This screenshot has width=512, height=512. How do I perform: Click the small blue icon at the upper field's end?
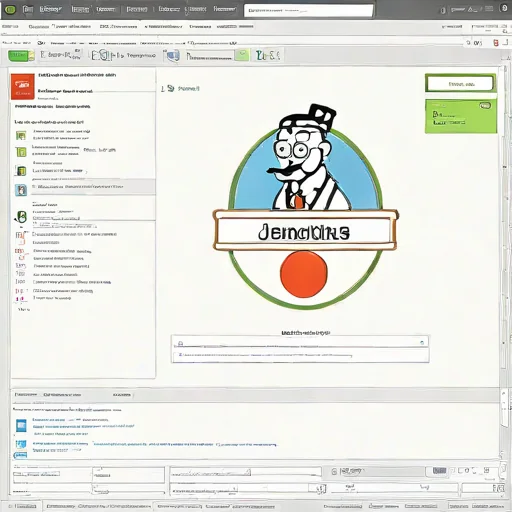pyautogui.click(x=422, y=342)
